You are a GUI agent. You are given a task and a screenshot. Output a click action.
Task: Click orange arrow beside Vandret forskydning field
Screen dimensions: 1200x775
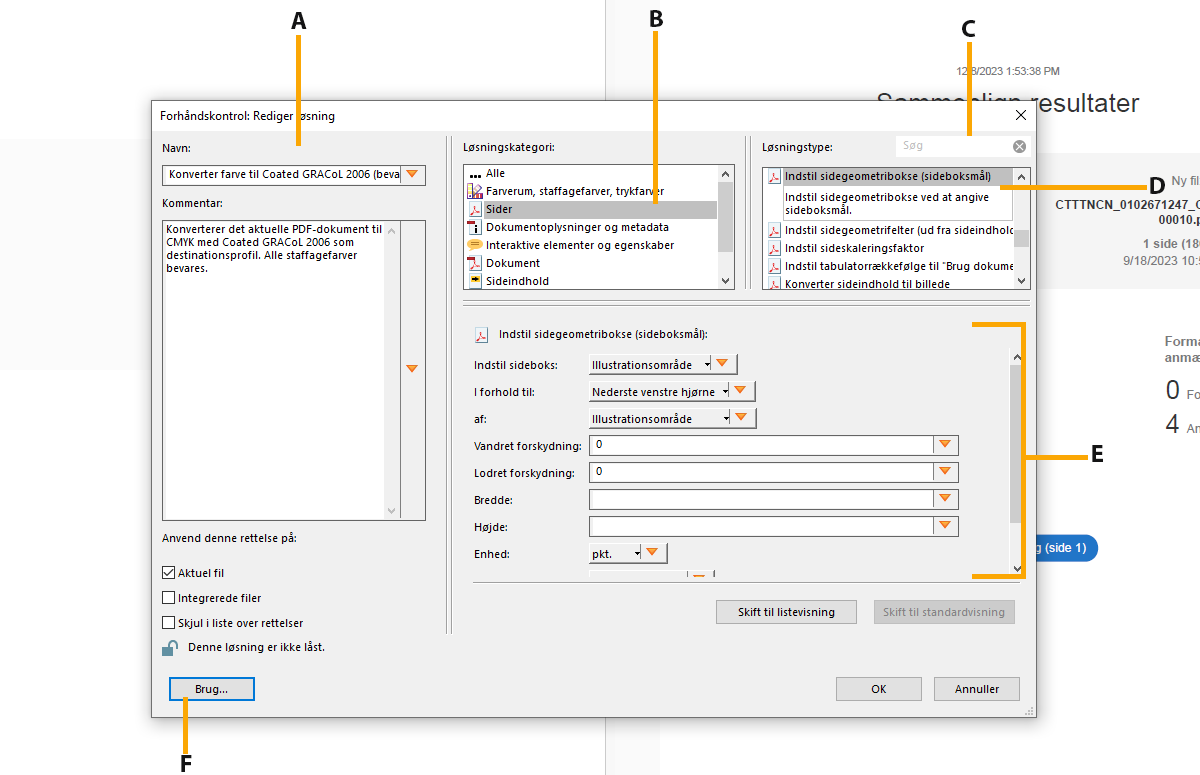945,444
